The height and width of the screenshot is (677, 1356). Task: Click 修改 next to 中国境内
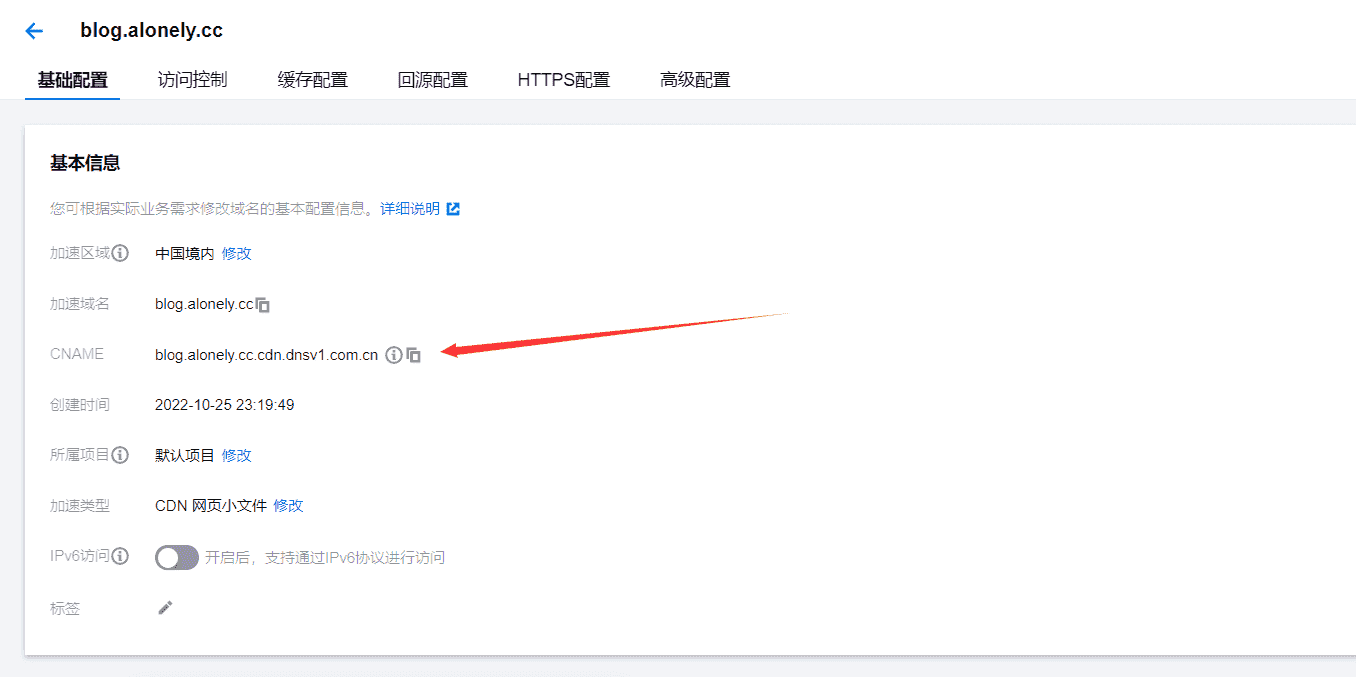click(237, 254)
